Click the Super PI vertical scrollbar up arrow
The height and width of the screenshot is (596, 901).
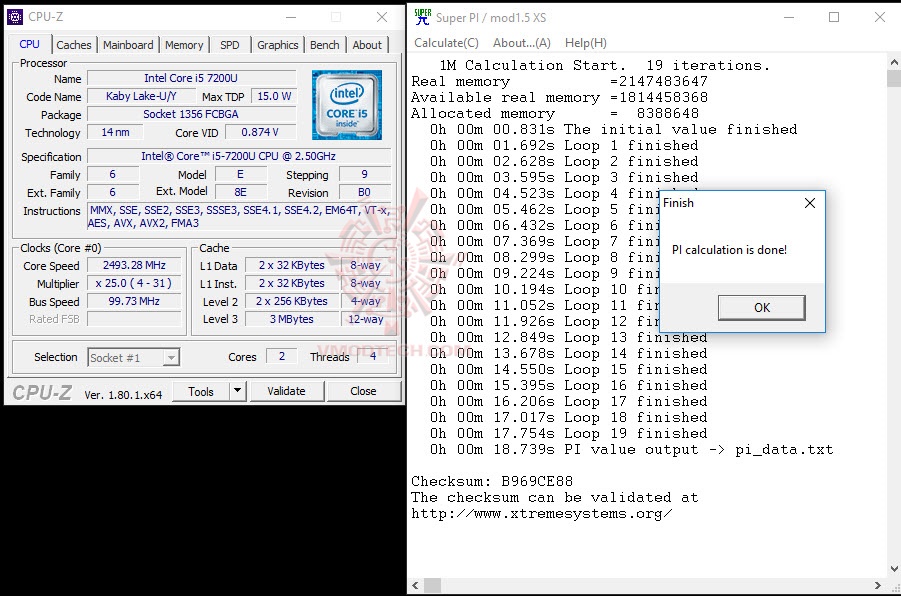tap(894, 61)
